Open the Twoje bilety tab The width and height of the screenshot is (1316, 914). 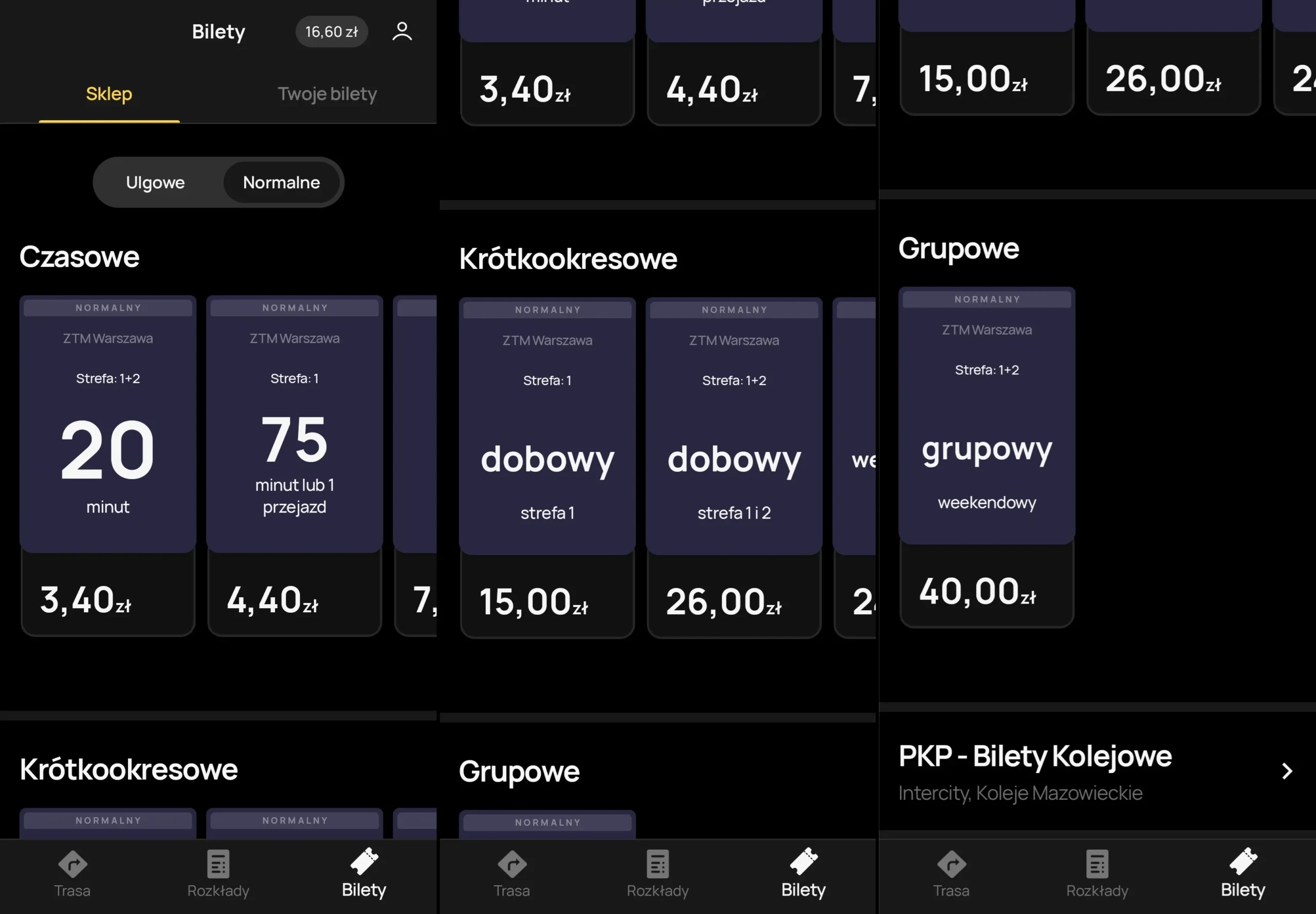pos(327,94)
